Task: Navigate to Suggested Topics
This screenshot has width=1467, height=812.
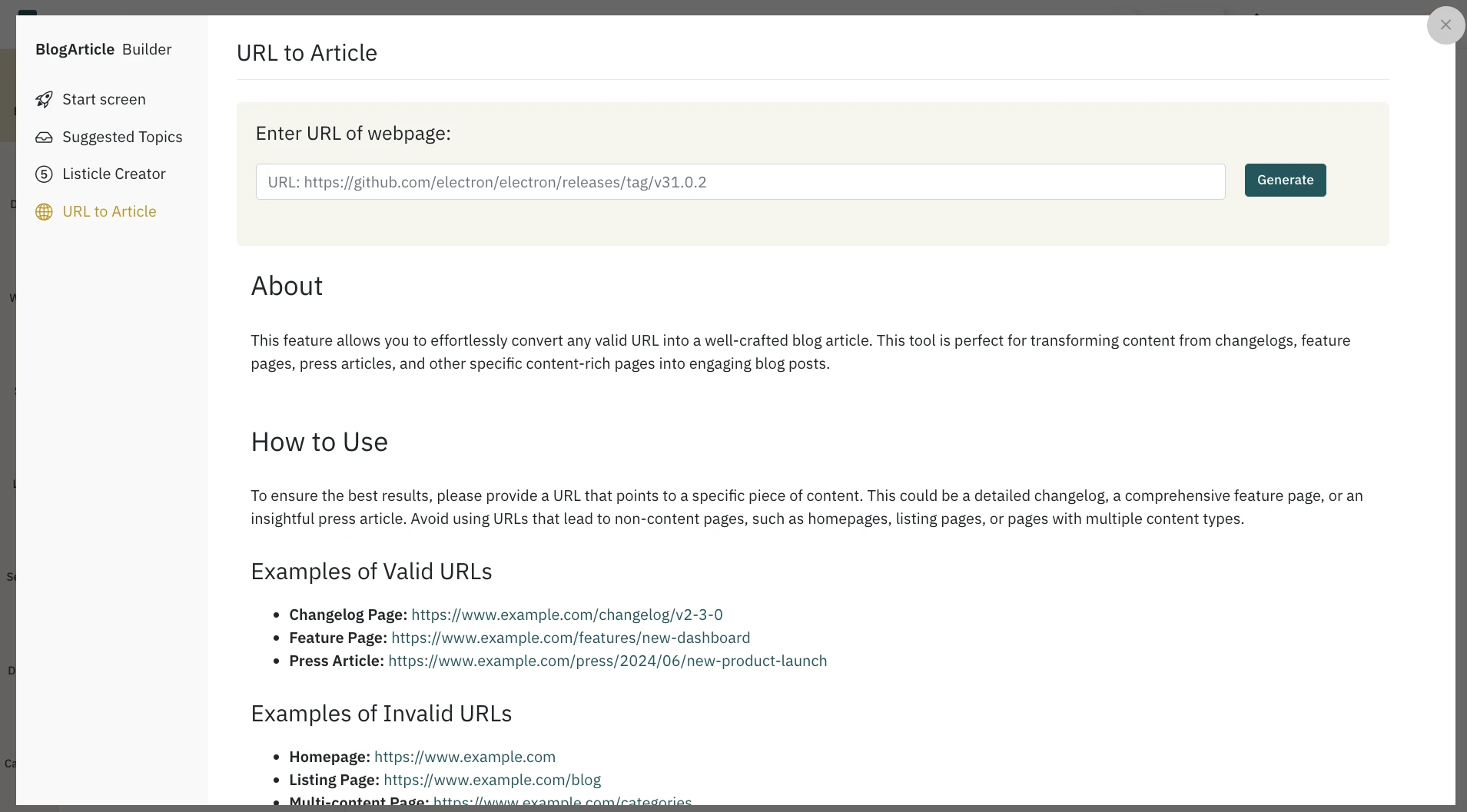Action: (x=122, y=137)
